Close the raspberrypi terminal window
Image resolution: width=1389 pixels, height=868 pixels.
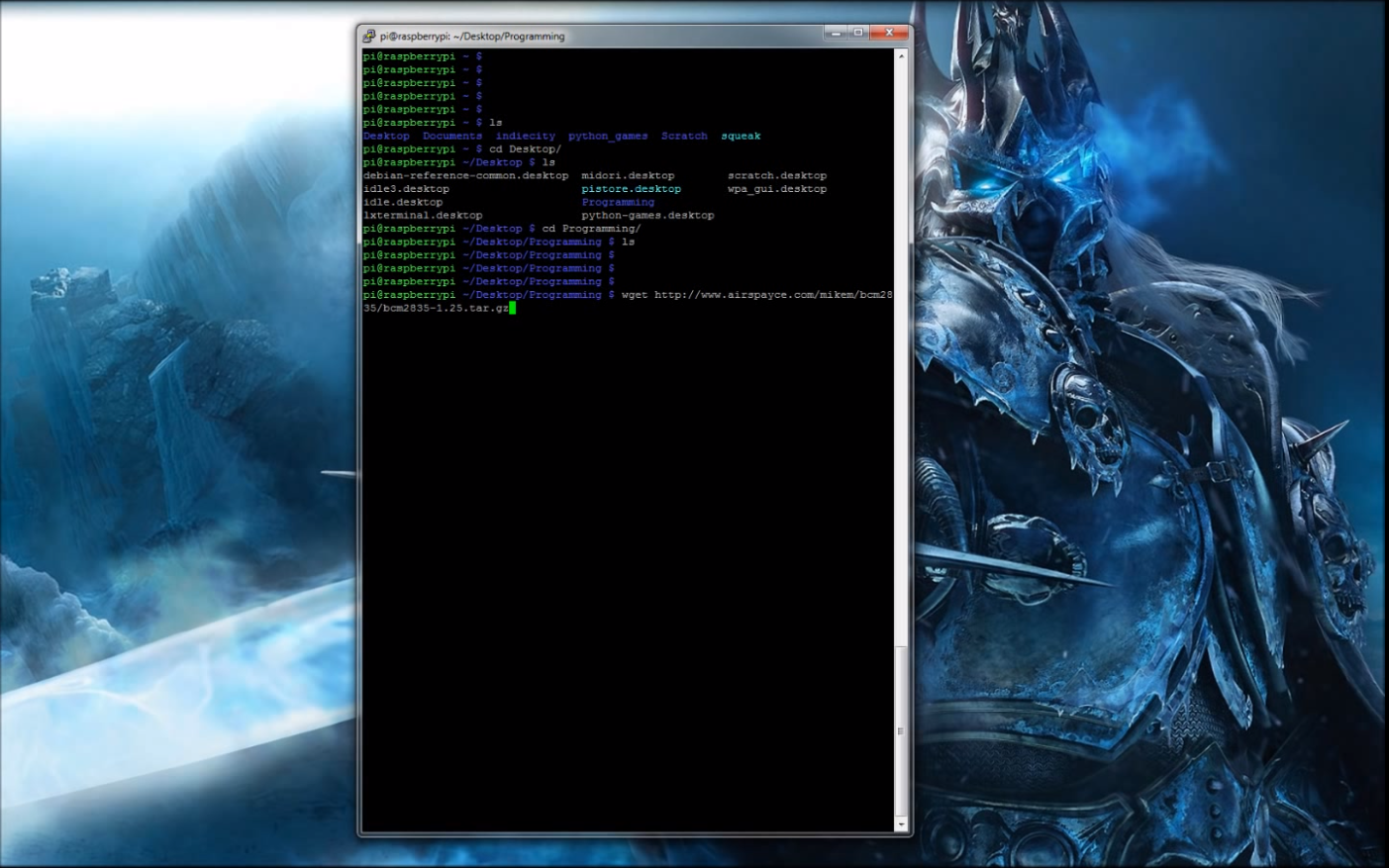coord(889,33)
